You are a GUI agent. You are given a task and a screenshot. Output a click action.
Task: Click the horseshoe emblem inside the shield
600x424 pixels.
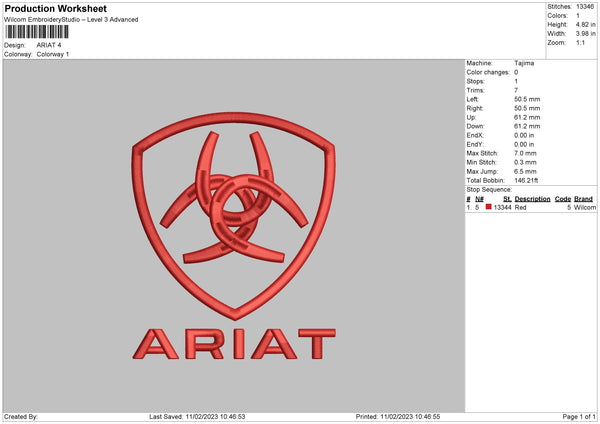coord(233,201)
